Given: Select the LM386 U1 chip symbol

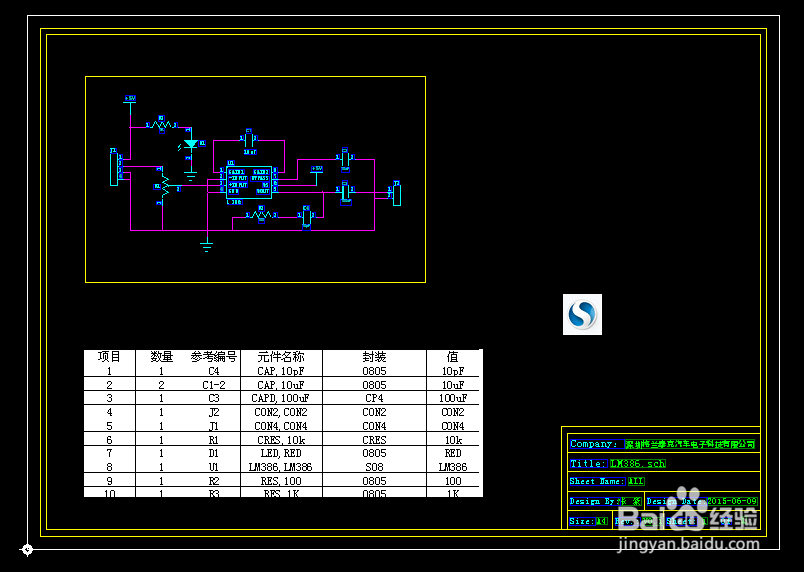Looking at the screenshot, I should coord(249,182).
